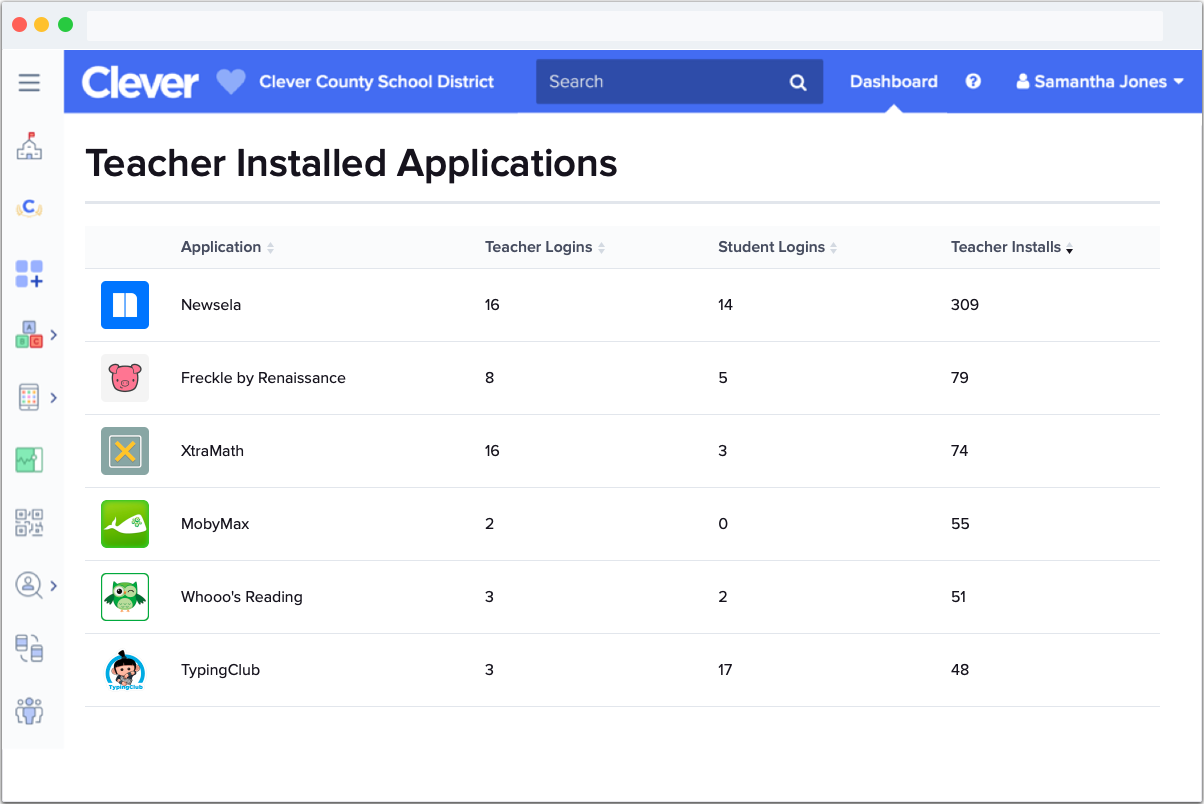Screen dimensions: 1204x804
Task: Open the Samantha Jones account dropdown
Action: pos(1100,82)
